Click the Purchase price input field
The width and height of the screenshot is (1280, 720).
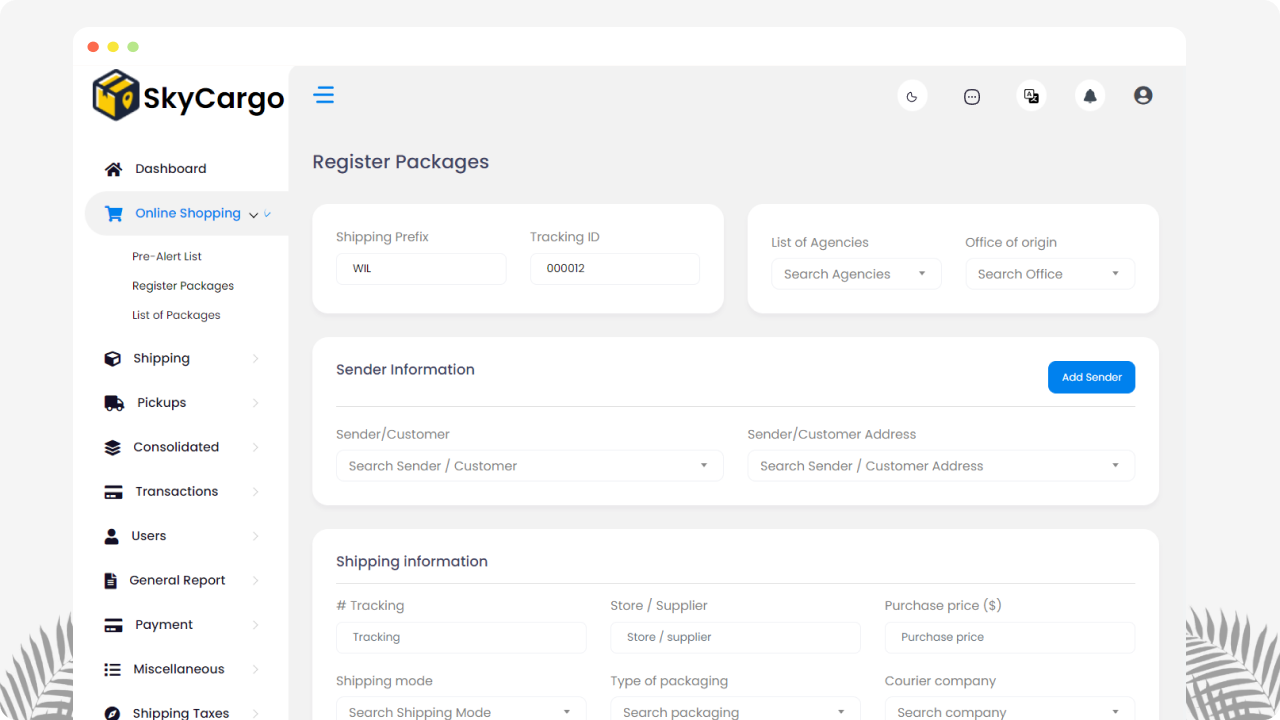click(1009, 637)
